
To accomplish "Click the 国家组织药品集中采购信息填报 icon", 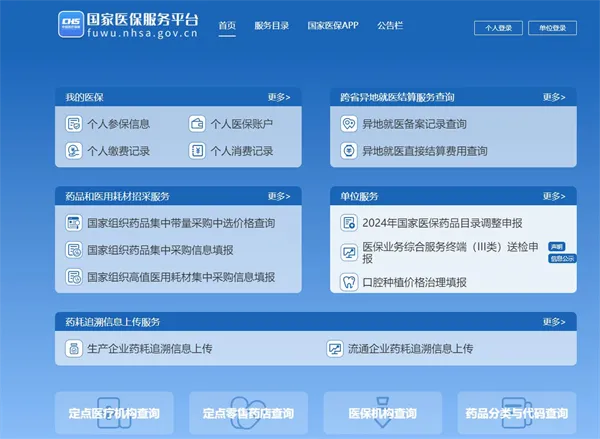I will pyautogui.click(x=73, y=250).
